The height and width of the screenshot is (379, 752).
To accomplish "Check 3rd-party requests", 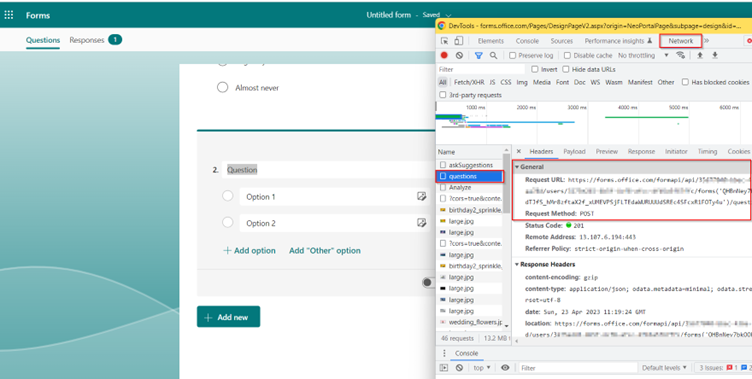I will (443, 95).
